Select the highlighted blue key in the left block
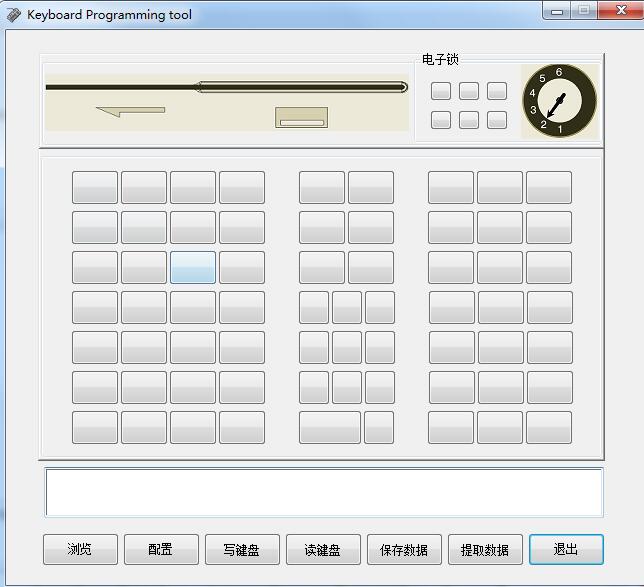 tap(193, 267)
